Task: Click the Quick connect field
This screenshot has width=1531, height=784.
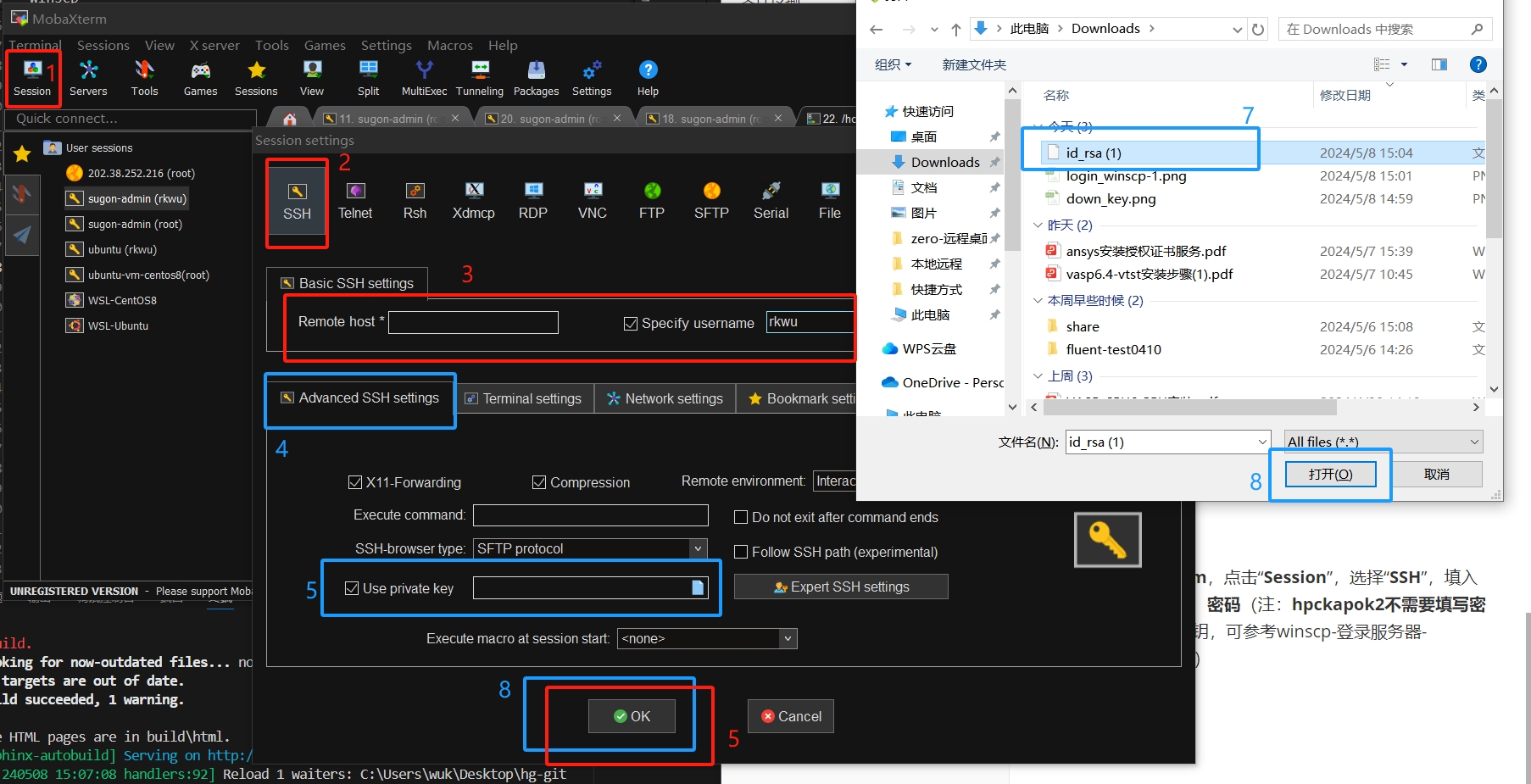Action: (x=131, y=119)
